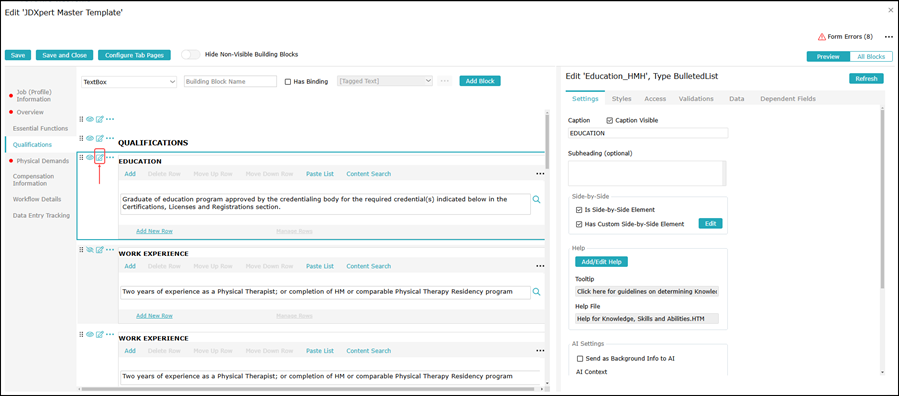Open the row-toolbar ellipsis at the right end of the first WORK EXPERIENCE toolbar
This screenshot has width=899, height=396.
(x=540, y=266)
